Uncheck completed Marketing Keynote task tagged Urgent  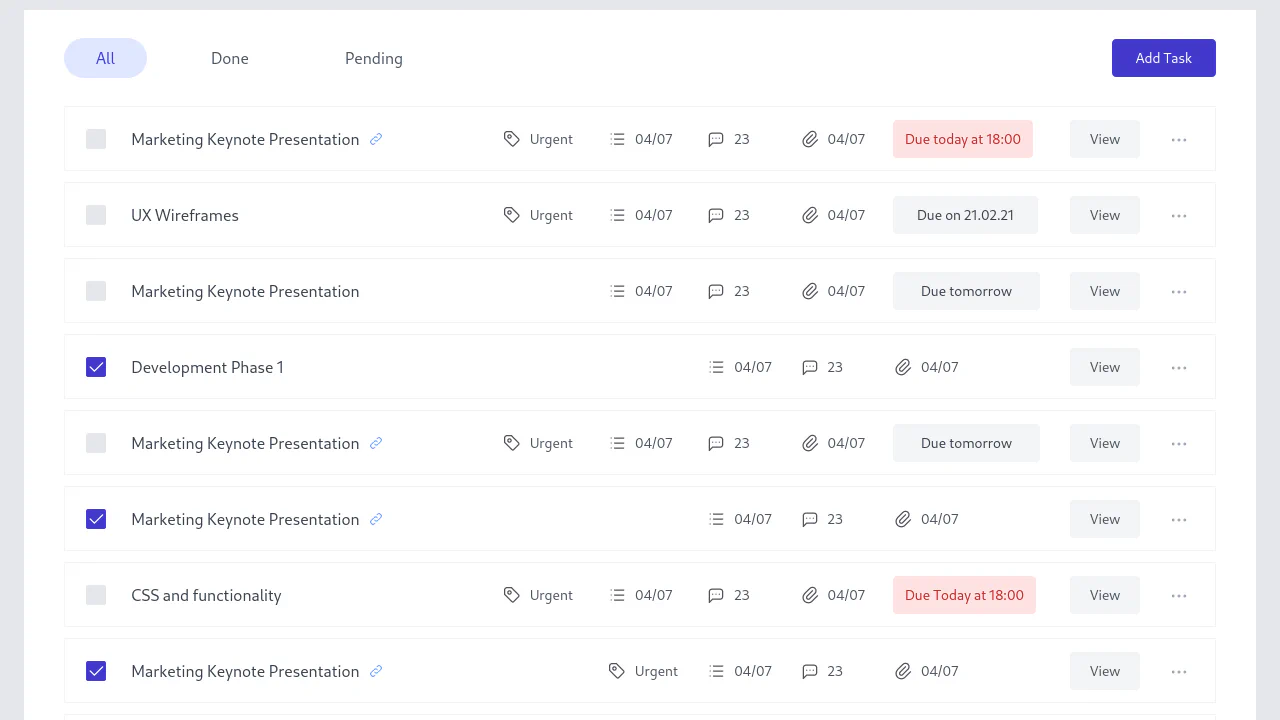96,671
